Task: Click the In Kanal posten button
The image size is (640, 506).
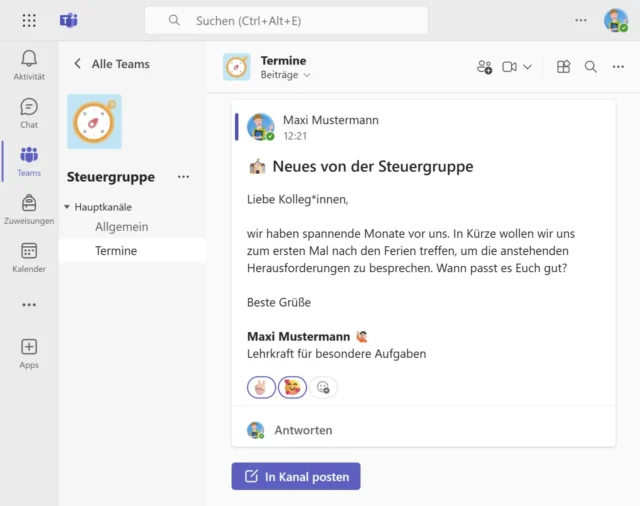Action: tap(296, 477)
